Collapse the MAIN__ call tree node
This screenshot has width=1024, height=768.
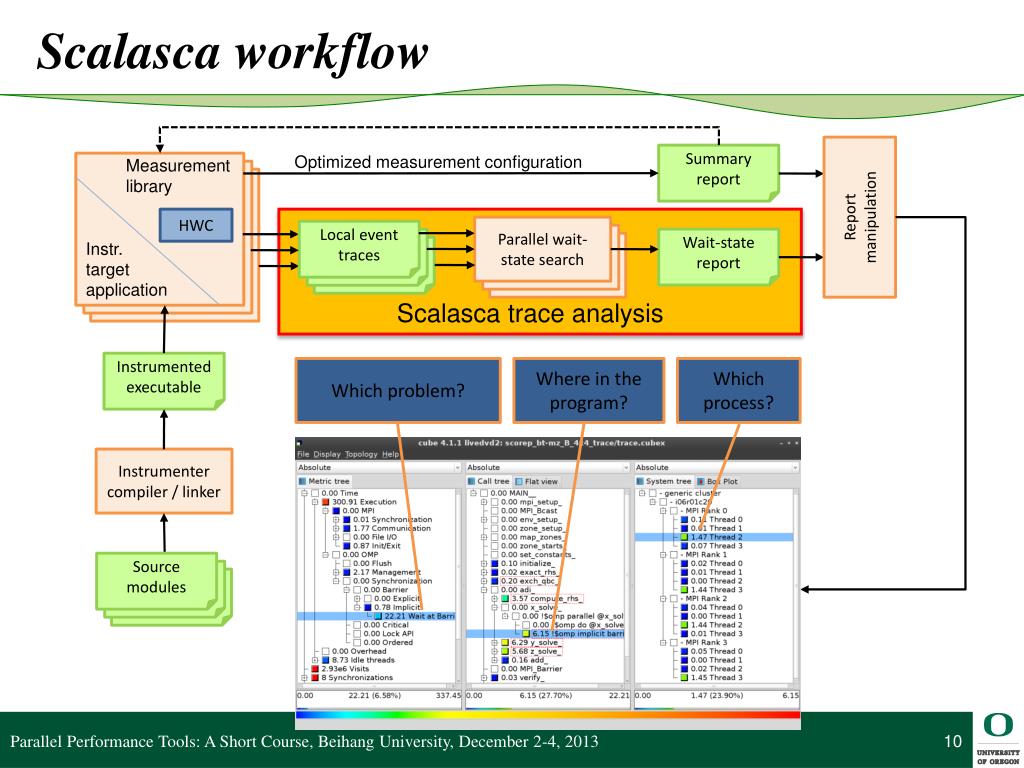(473, 493)
